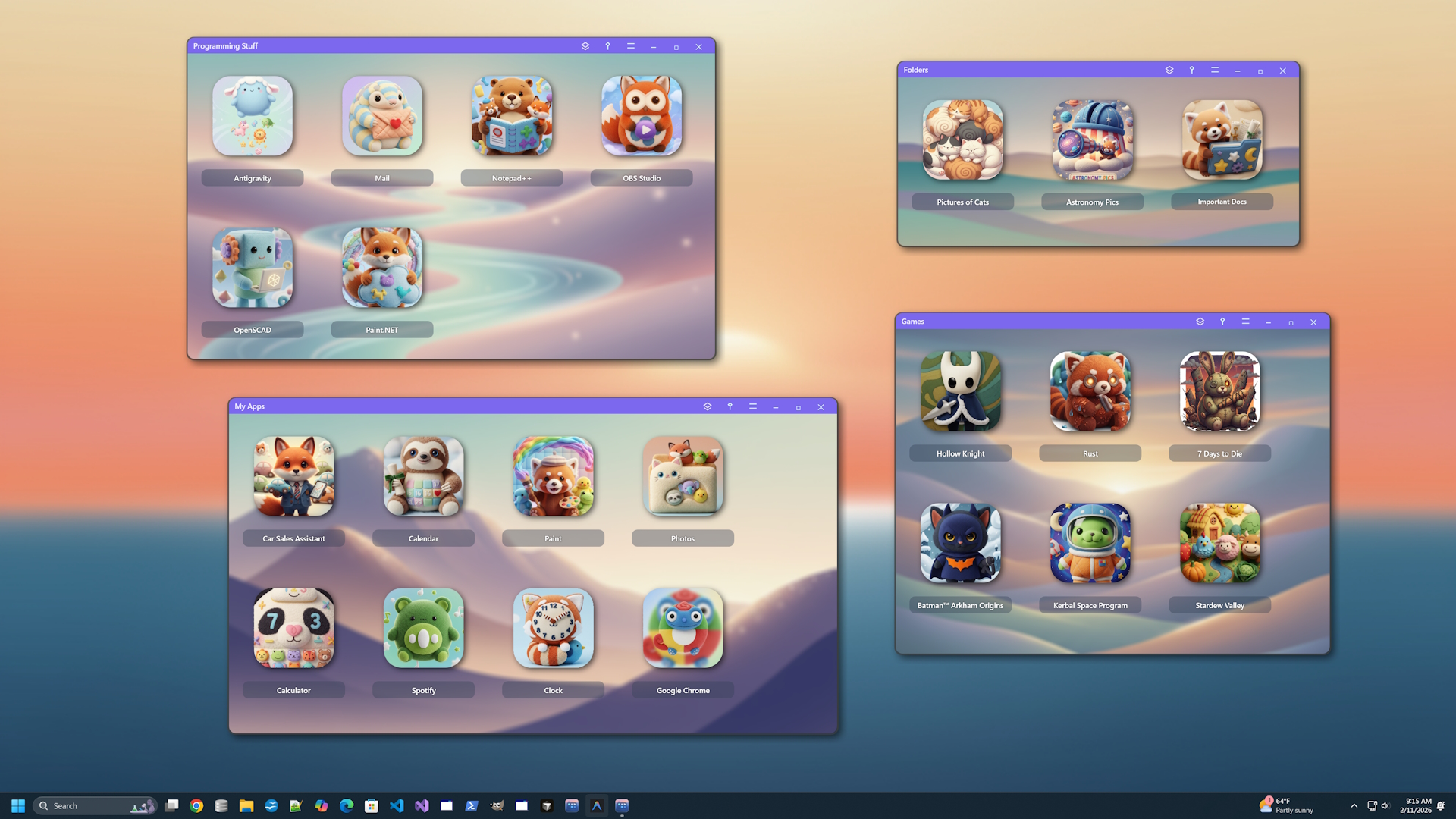Open the hamburger menu on the Folders window
1456x819 pixels.
(1214, 70)
